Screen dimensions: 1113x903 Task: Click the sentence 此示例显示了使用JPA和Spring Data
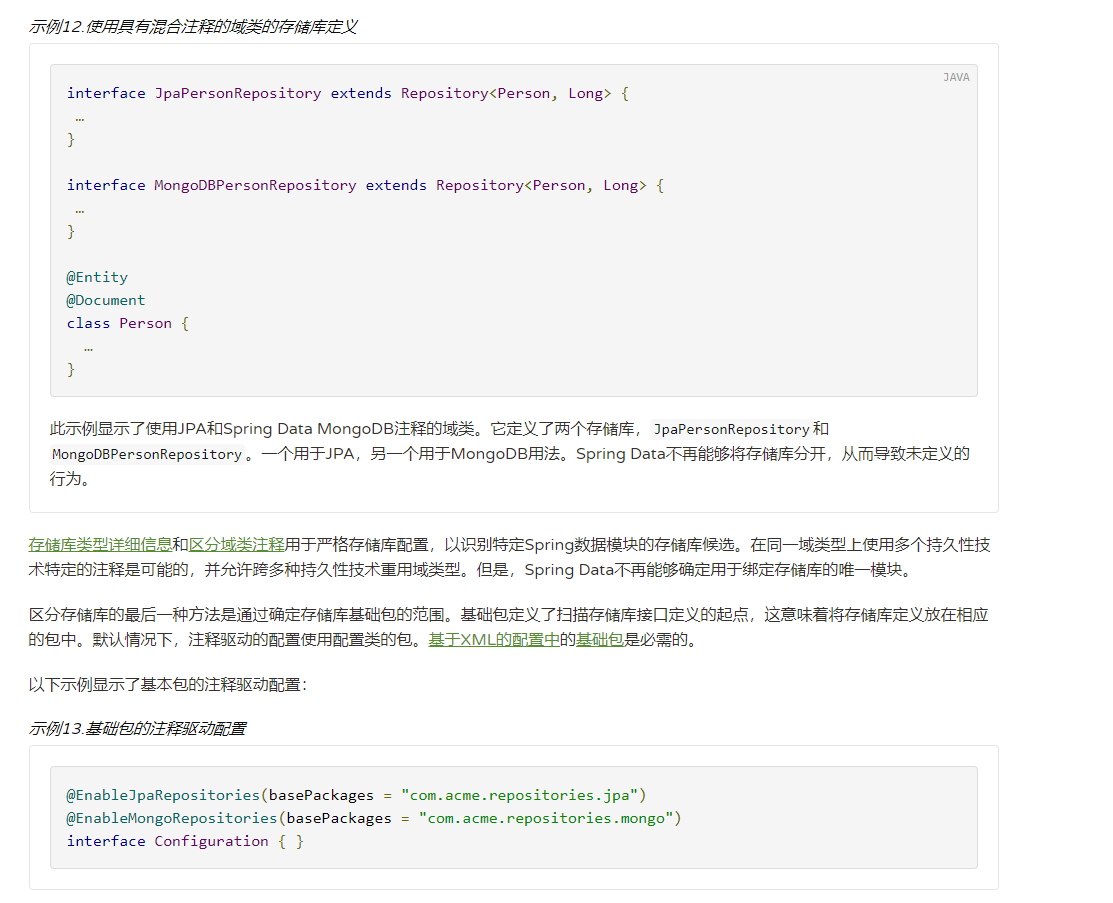510,454
